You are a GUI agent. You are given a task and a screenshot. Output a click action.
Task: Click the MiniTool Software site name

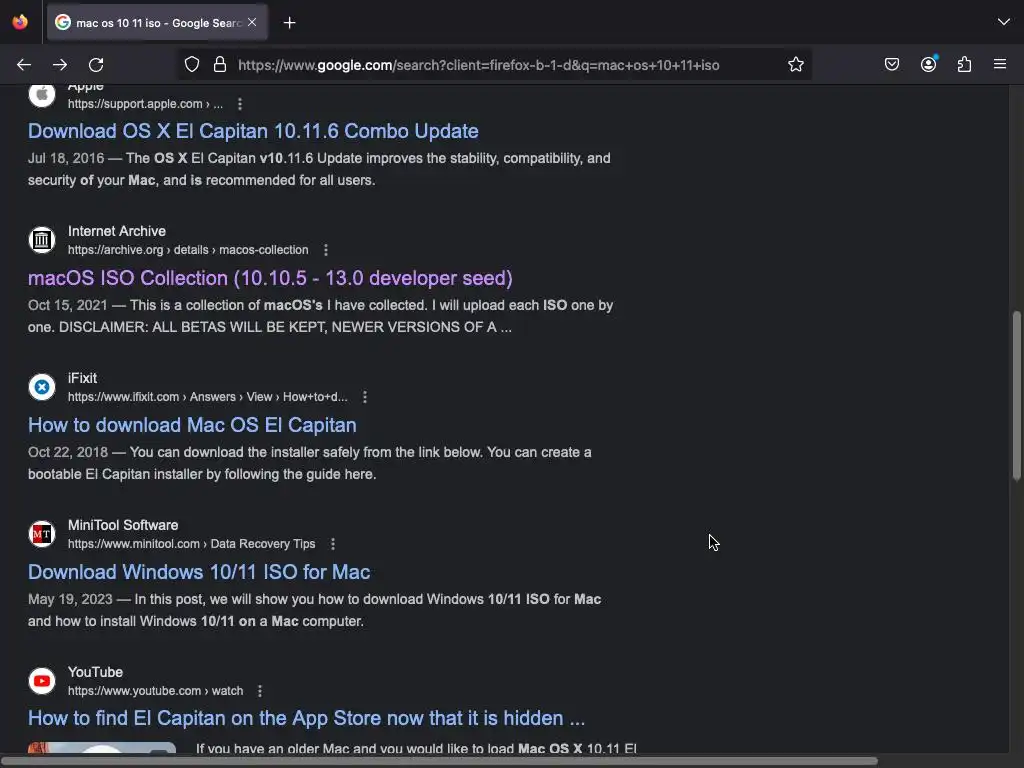pos(123,525)
